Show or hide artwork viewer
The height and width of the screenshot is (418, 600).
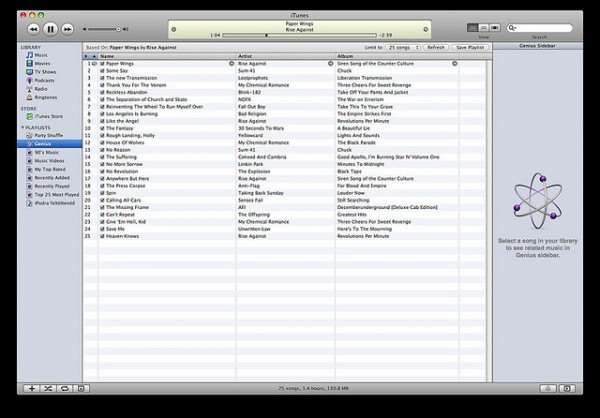81,389
